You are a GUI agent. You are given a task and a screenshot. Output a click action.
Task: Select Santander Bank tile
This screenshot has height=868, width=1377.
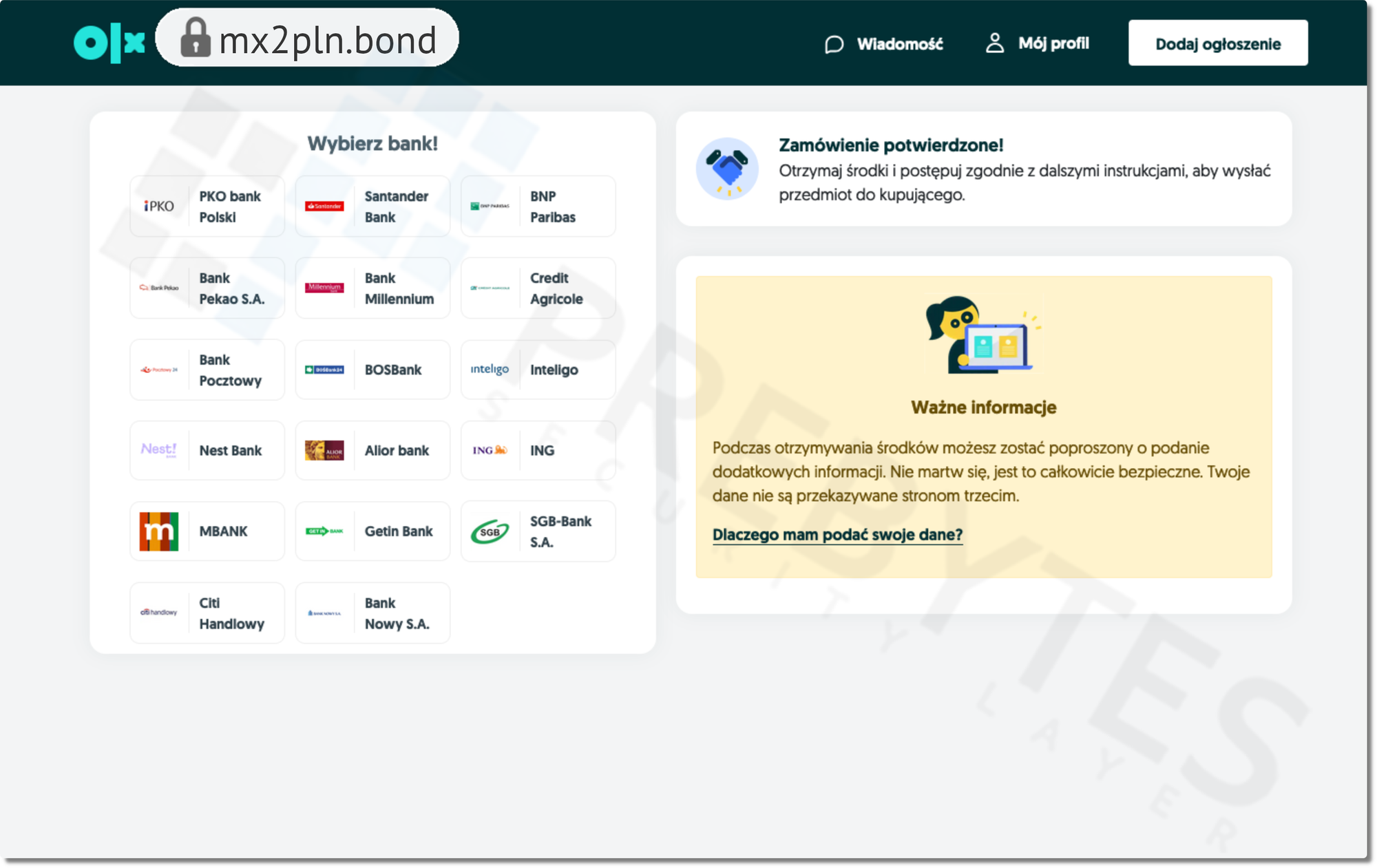coord(372,207)
